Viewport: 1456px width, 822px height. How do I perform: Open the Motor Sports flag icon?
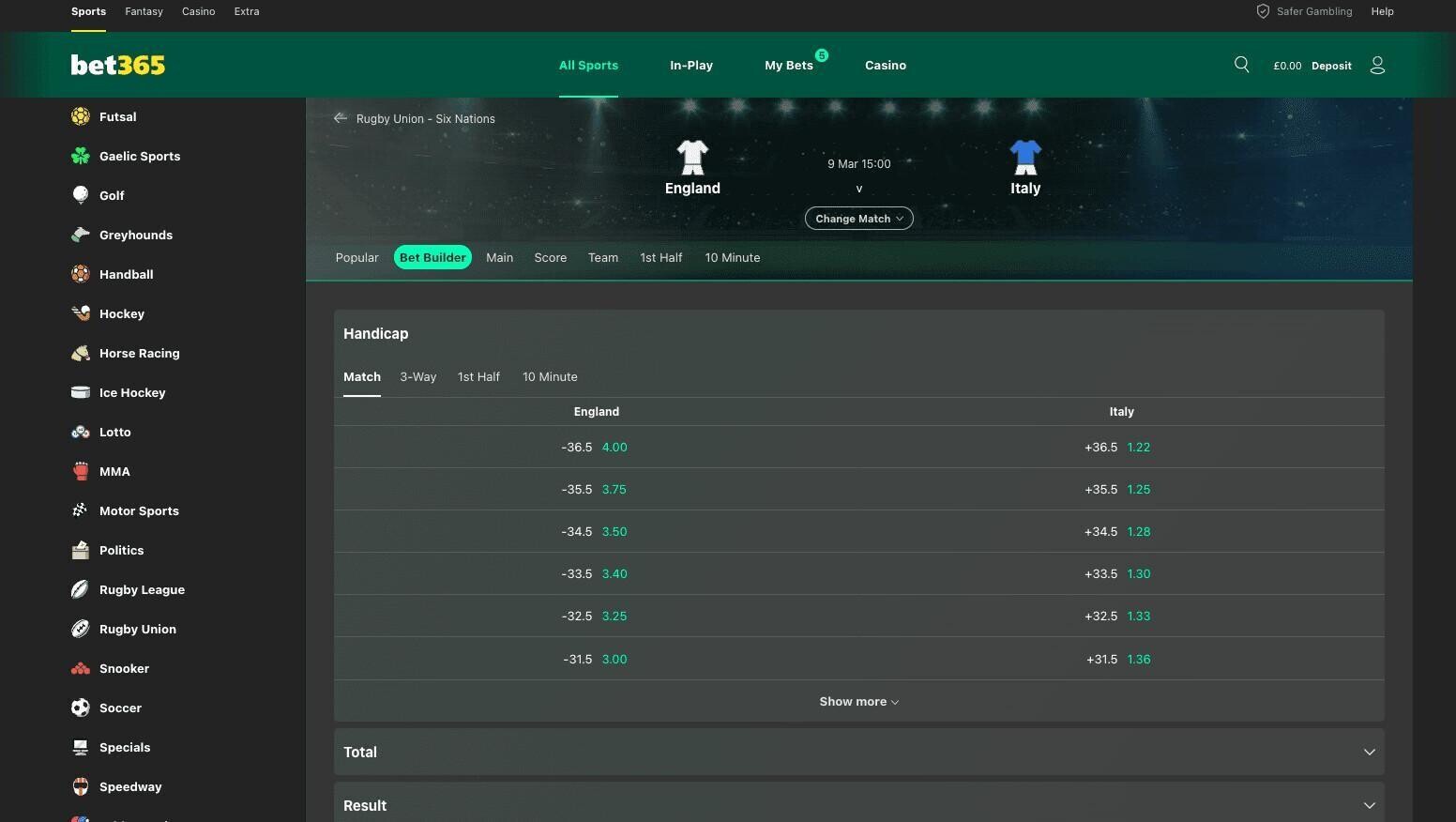click(81, 510)
